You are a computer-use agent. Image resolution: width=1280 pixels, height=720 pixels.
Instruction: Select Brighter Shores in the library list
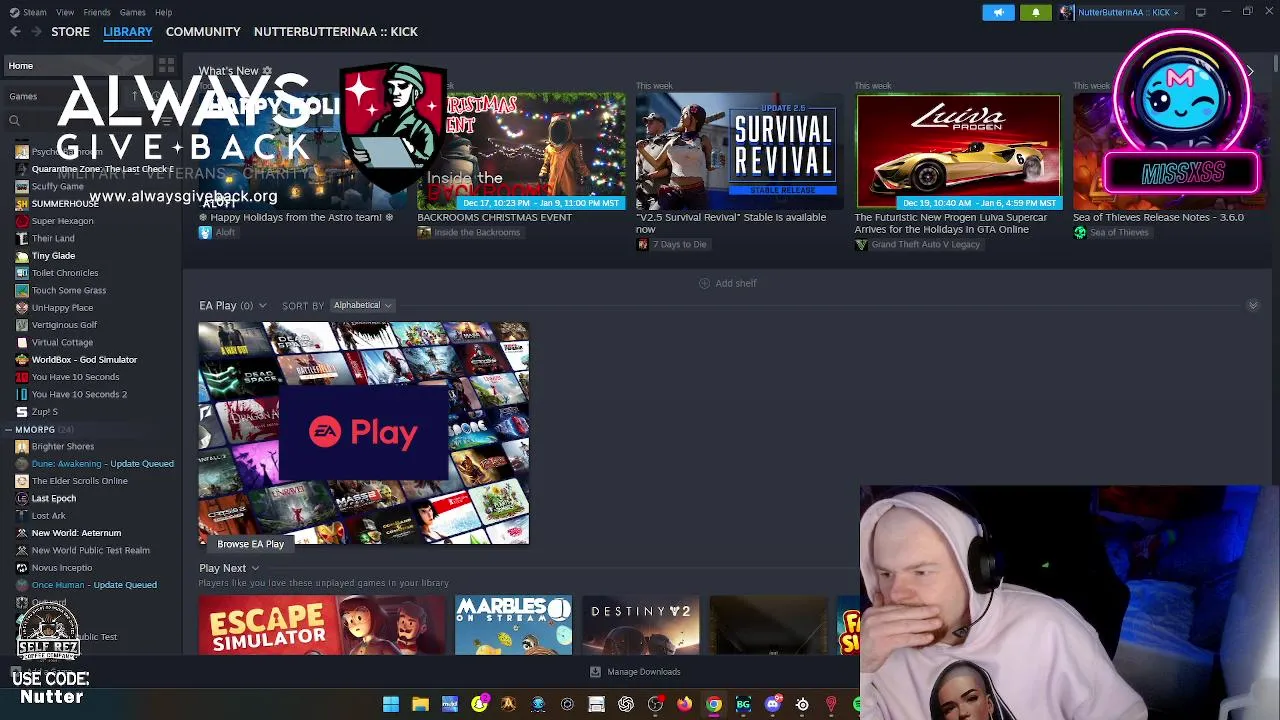62,447
